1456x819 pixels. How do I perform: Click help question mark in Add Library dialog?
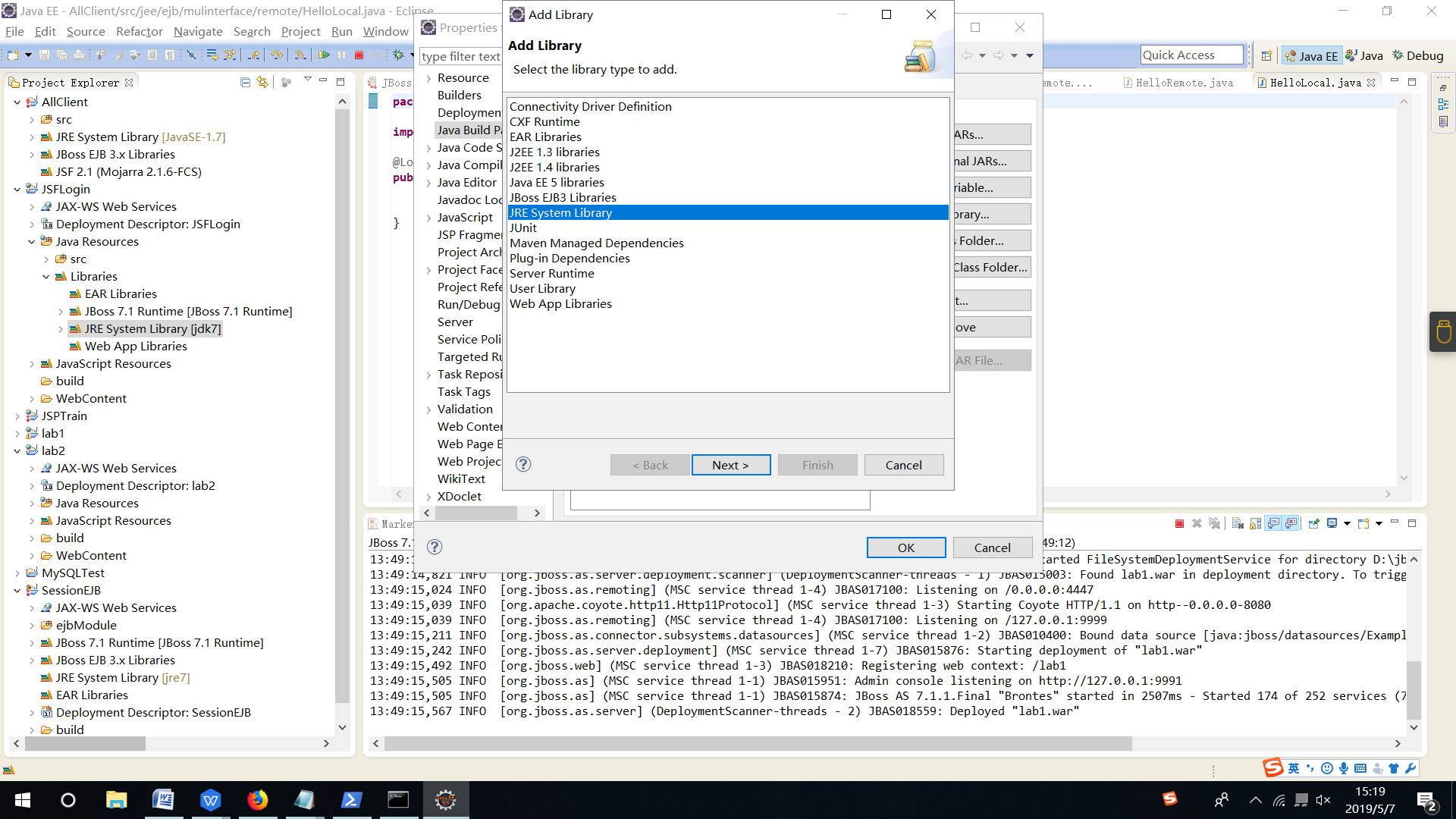pos(523,464)
